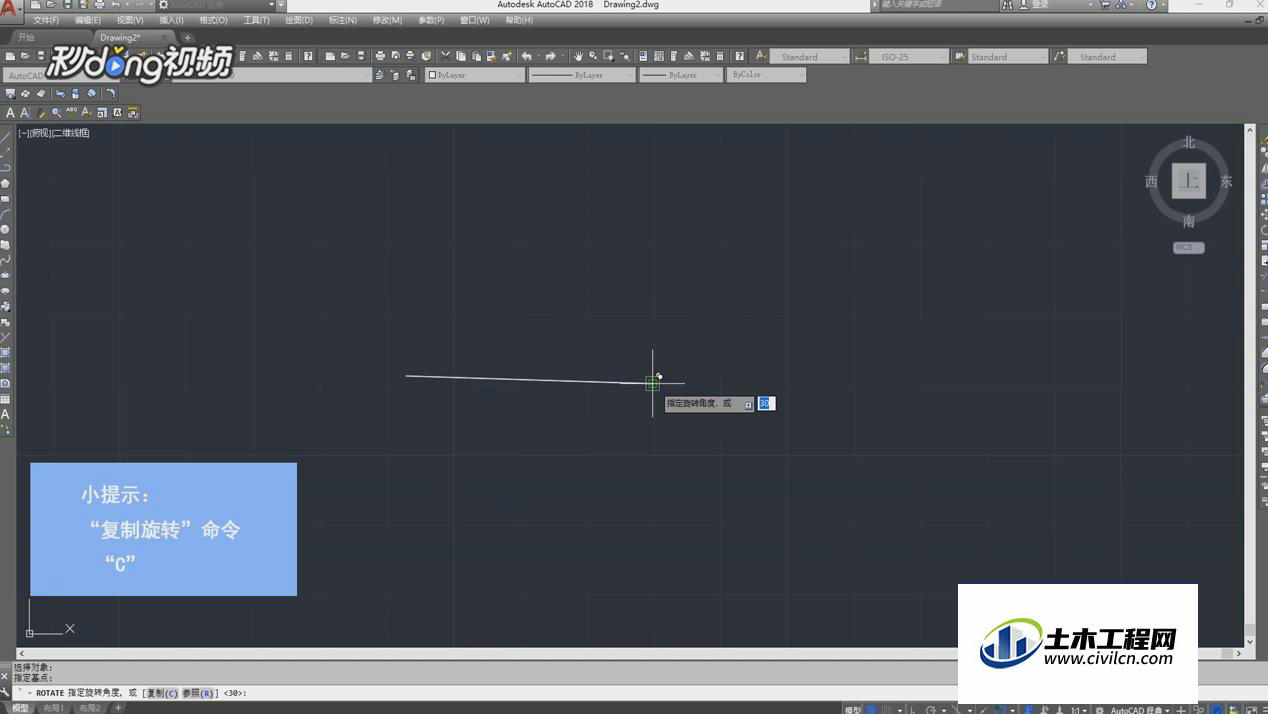
Task: Click the Undo arrow in standard toolbar
Action: tap(527, 56)
